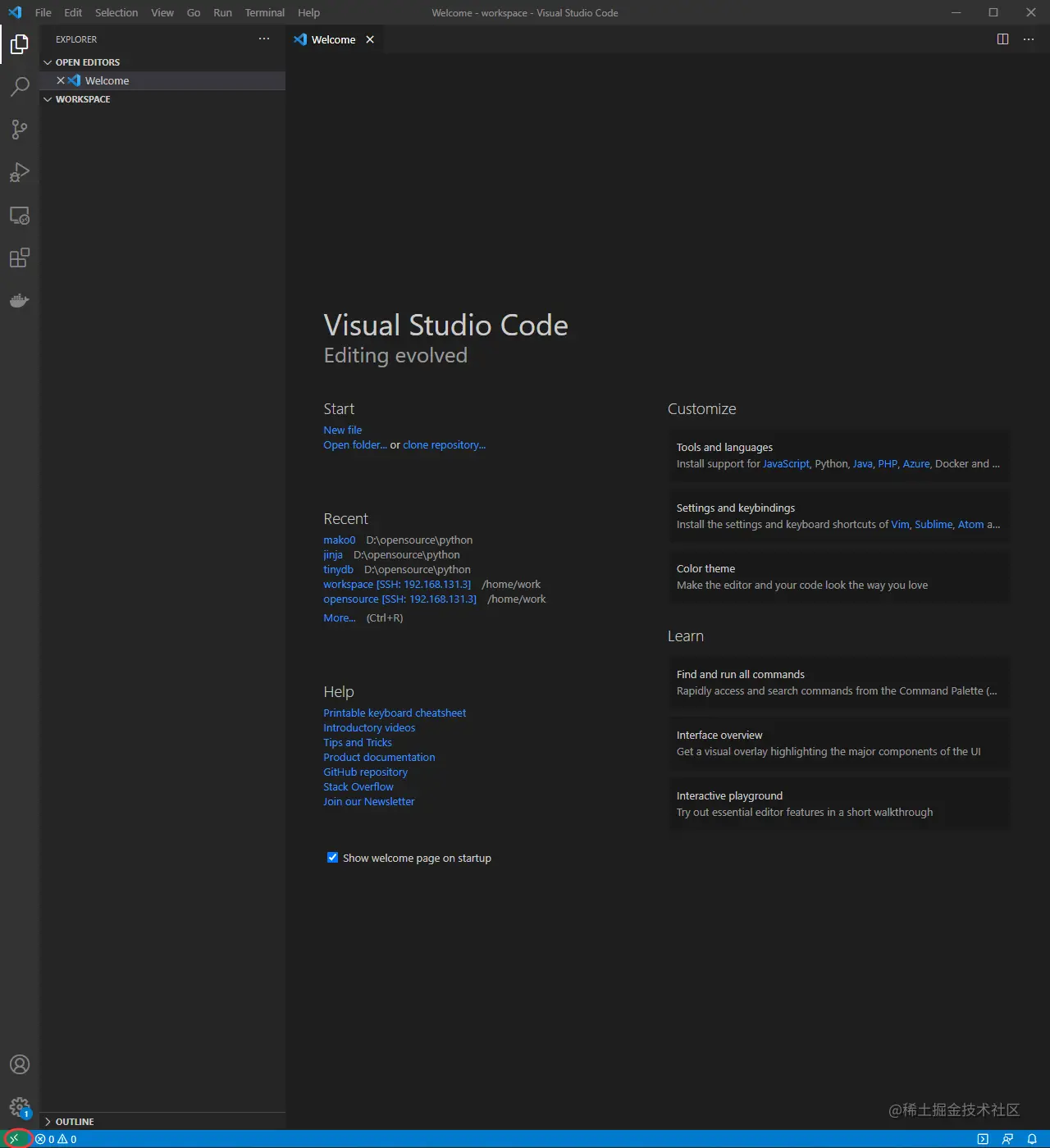Viewport: 1050px width, 1148px height.
Task: Open Tips and Tricks link
Action: (x=358, y=742)
